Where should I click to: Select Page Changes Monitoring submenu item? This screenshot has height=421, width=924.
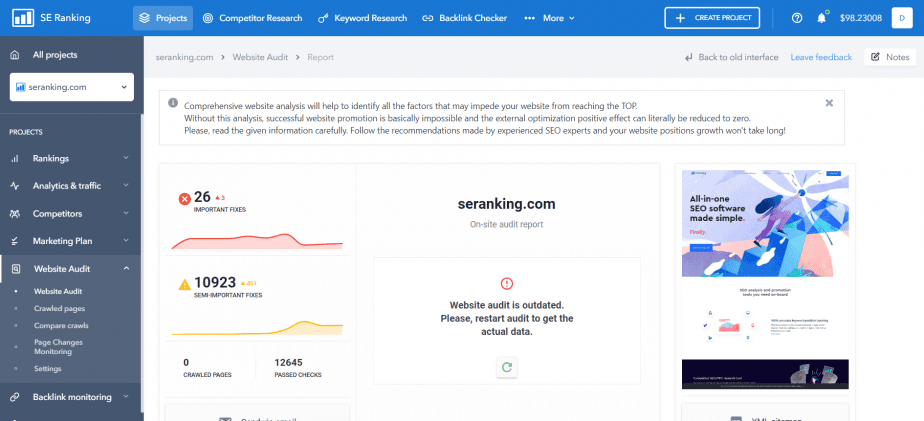(x=58, y=347)
